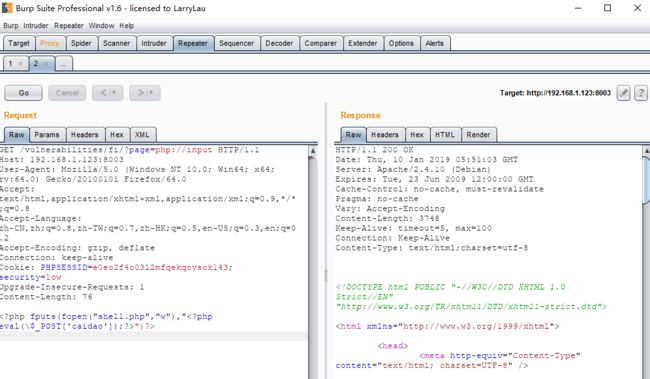Select the Response Headers tab
Viewport: 650px width, 379px height.
click(x=385, y=135)
